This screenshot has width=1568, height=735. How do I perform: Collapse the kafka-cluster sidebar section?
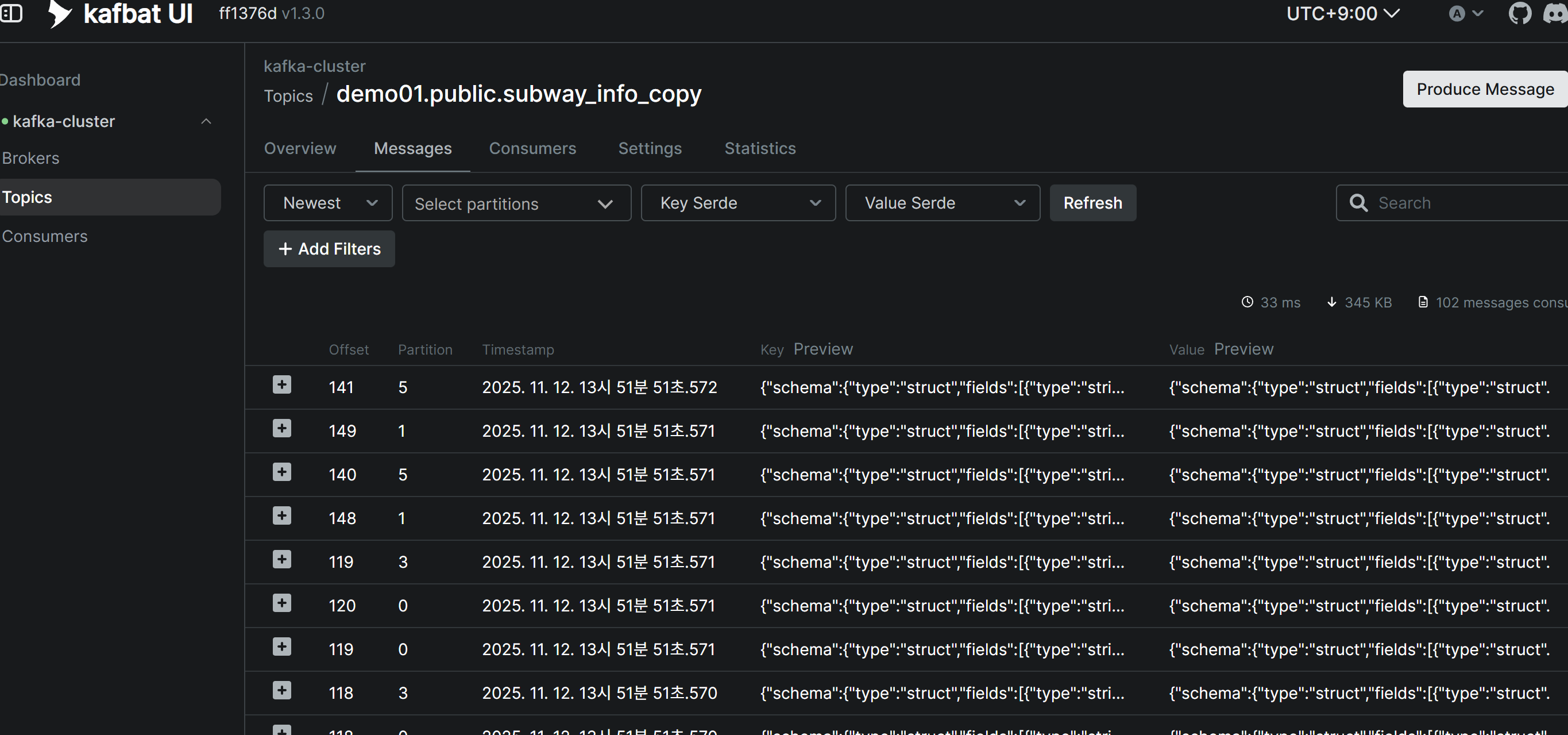pyautogui.click(x=206, y=121)
